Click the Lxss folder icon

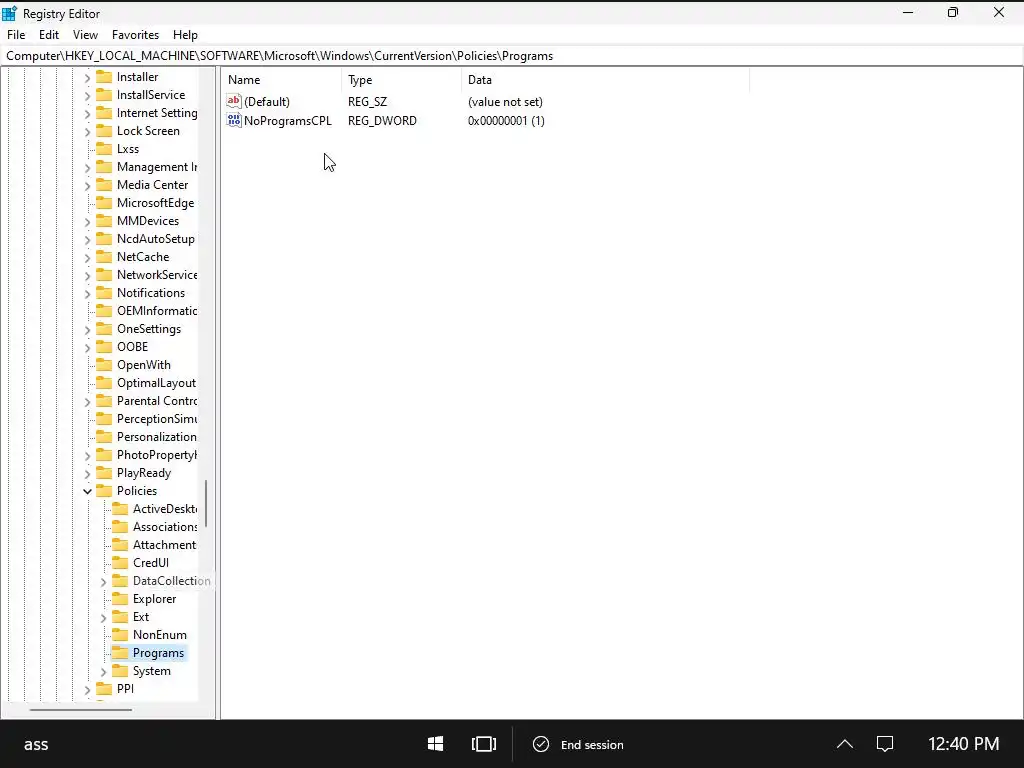[104, 149]
